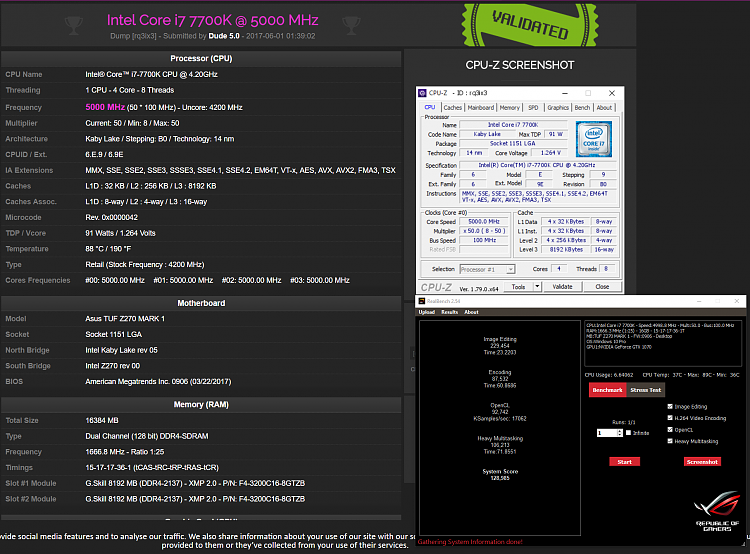This screenshot has width=750, height=554.
Task: Click the Processor (CPU) section header
Action: (x=201, y=58)
